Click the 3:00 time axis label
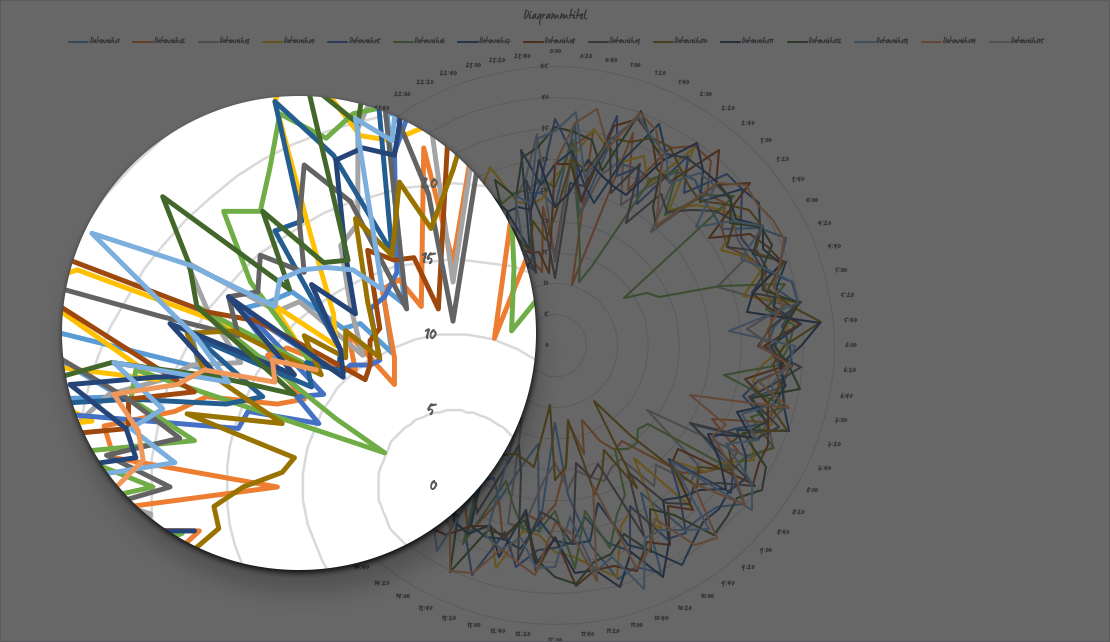Image resolution: width=1110 pixels, height=642 pixels. click(766, 140)
